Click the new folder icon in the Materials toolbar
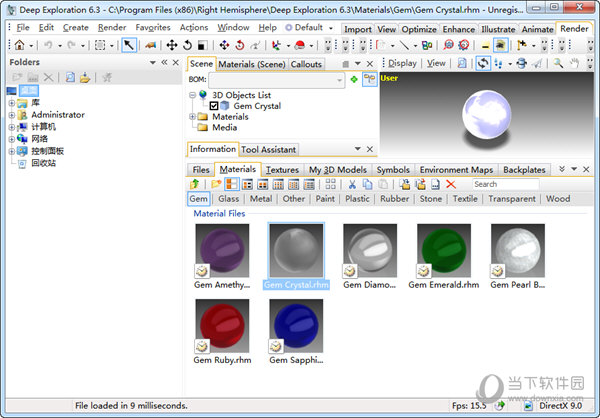This screenshot has width=600, height=418. tap(216, 184)
